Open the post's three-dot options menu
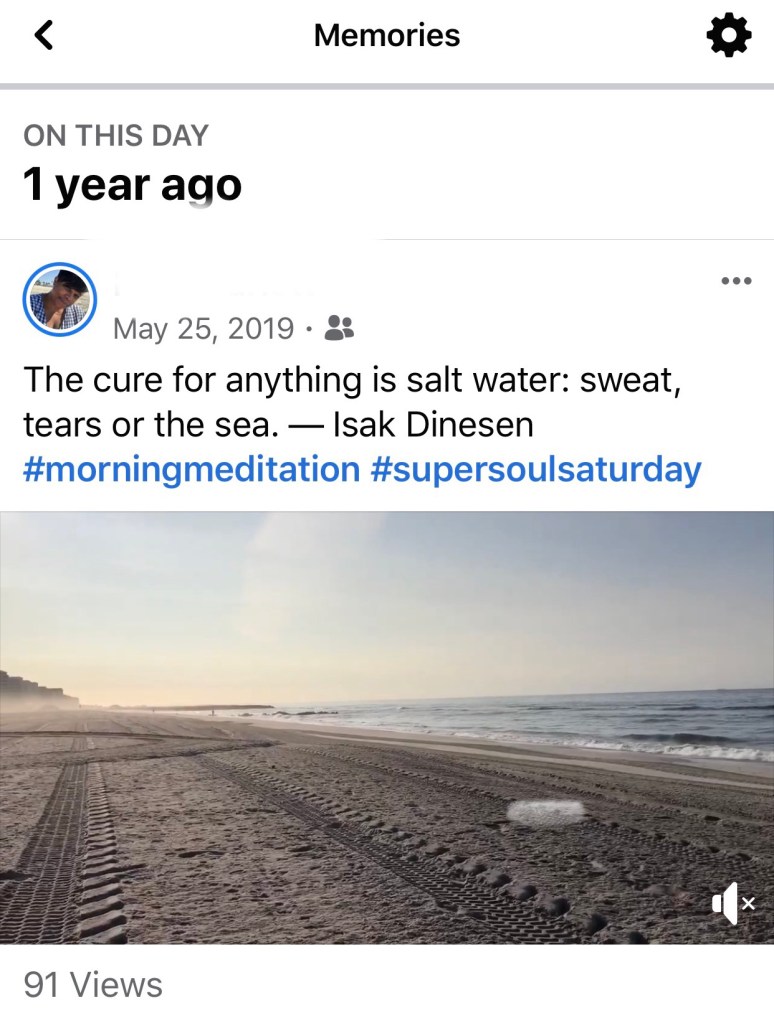 [735, 281]
